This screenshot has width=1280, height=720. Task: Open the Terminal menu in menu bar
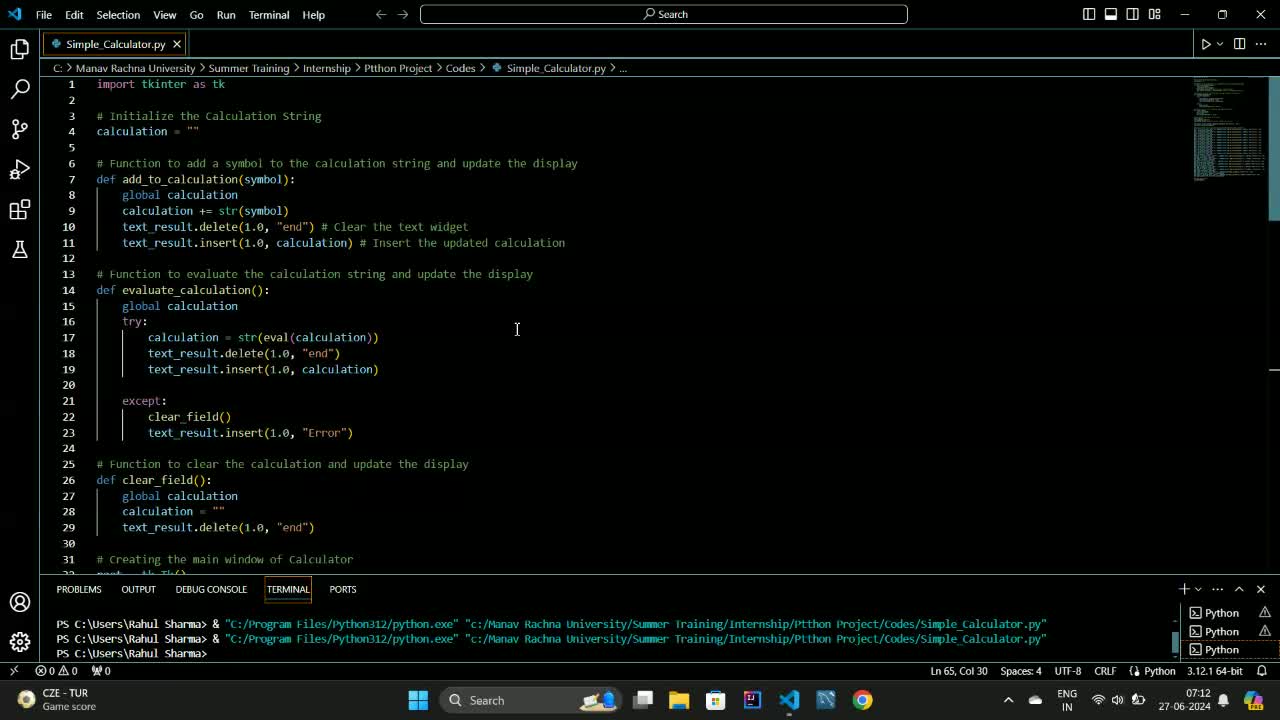click(x=268, y=15)
